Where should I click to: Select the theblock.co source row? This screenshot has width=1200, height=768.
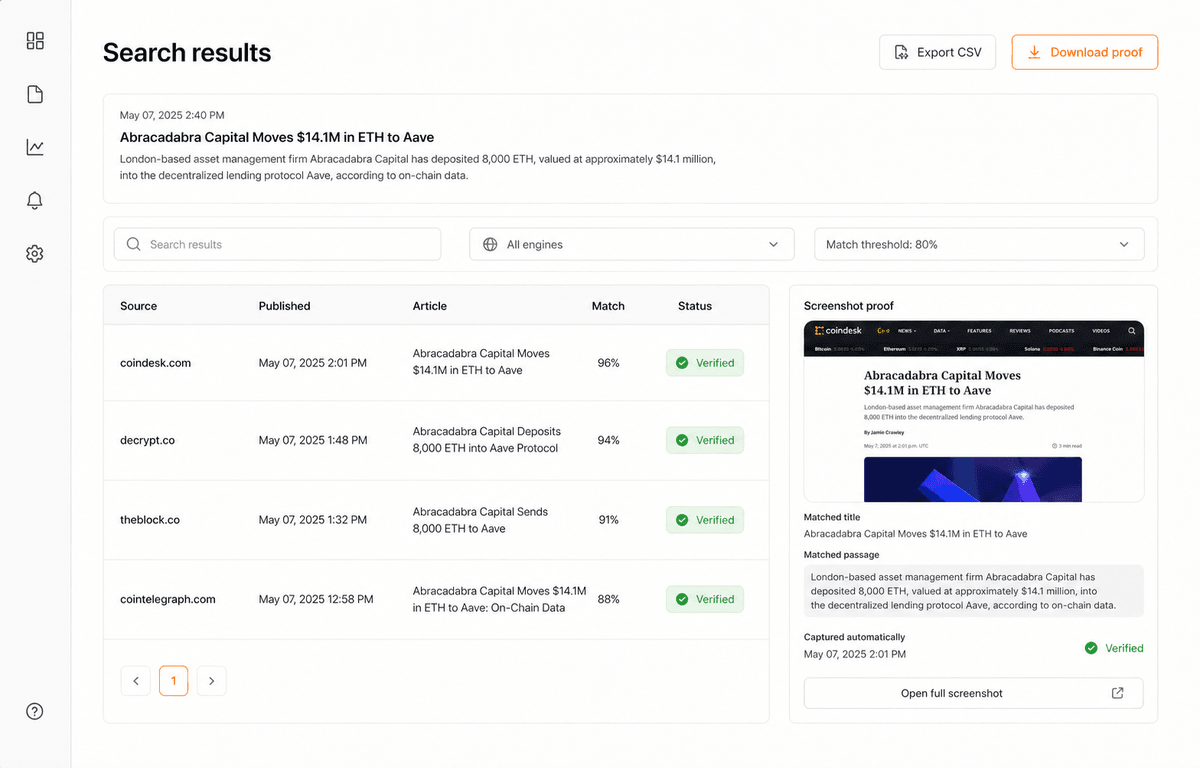coord(436,520)
